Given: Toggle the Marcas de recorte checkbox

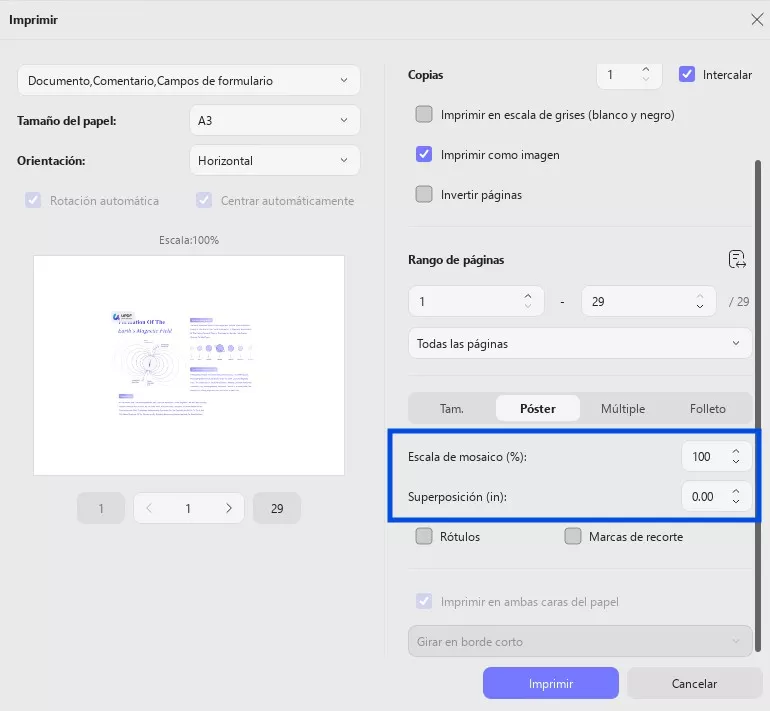Looking at the screenshot, I should pyautogui.click(x=573, y=536).
